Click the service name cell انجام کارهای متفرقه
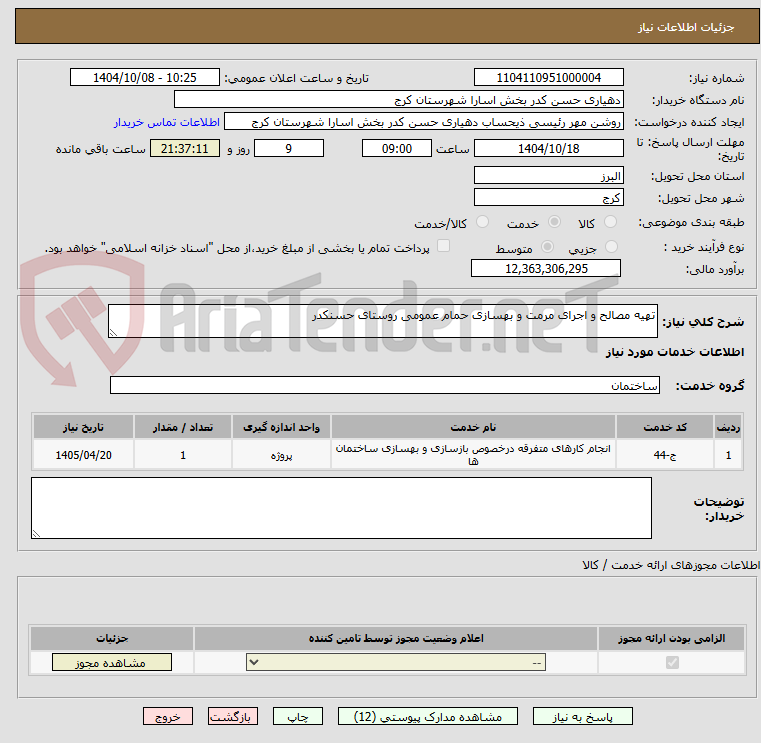 [473, 455]
